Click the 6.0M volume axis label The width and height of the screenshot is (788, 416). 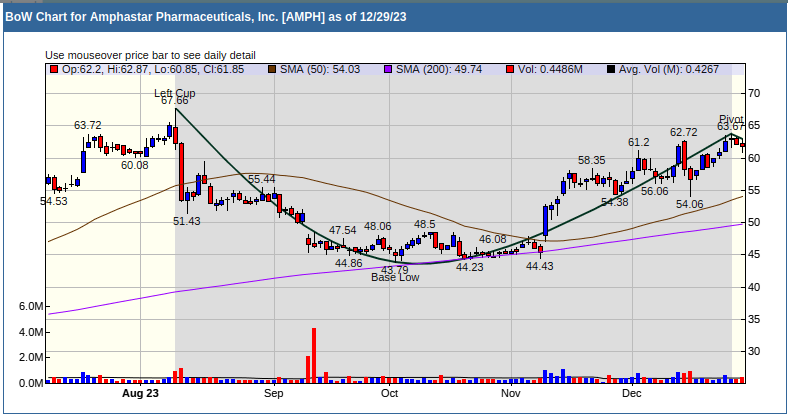coord(31,306)
